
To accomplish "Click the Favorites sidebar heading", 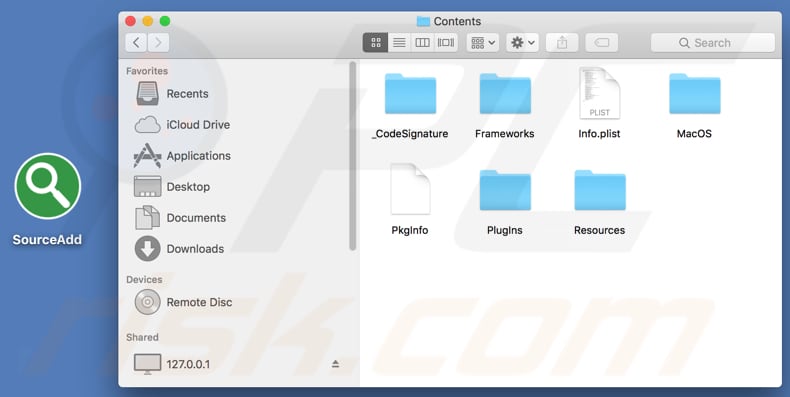I will [147, 71].
